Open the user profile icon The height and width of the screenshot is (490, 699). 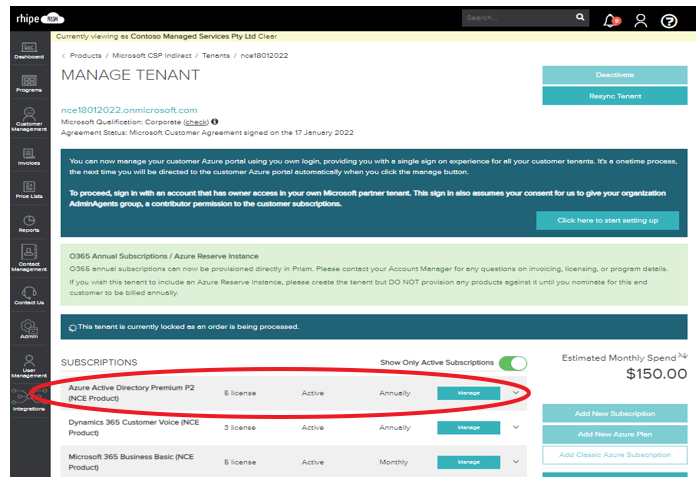(x=641, y=21)
